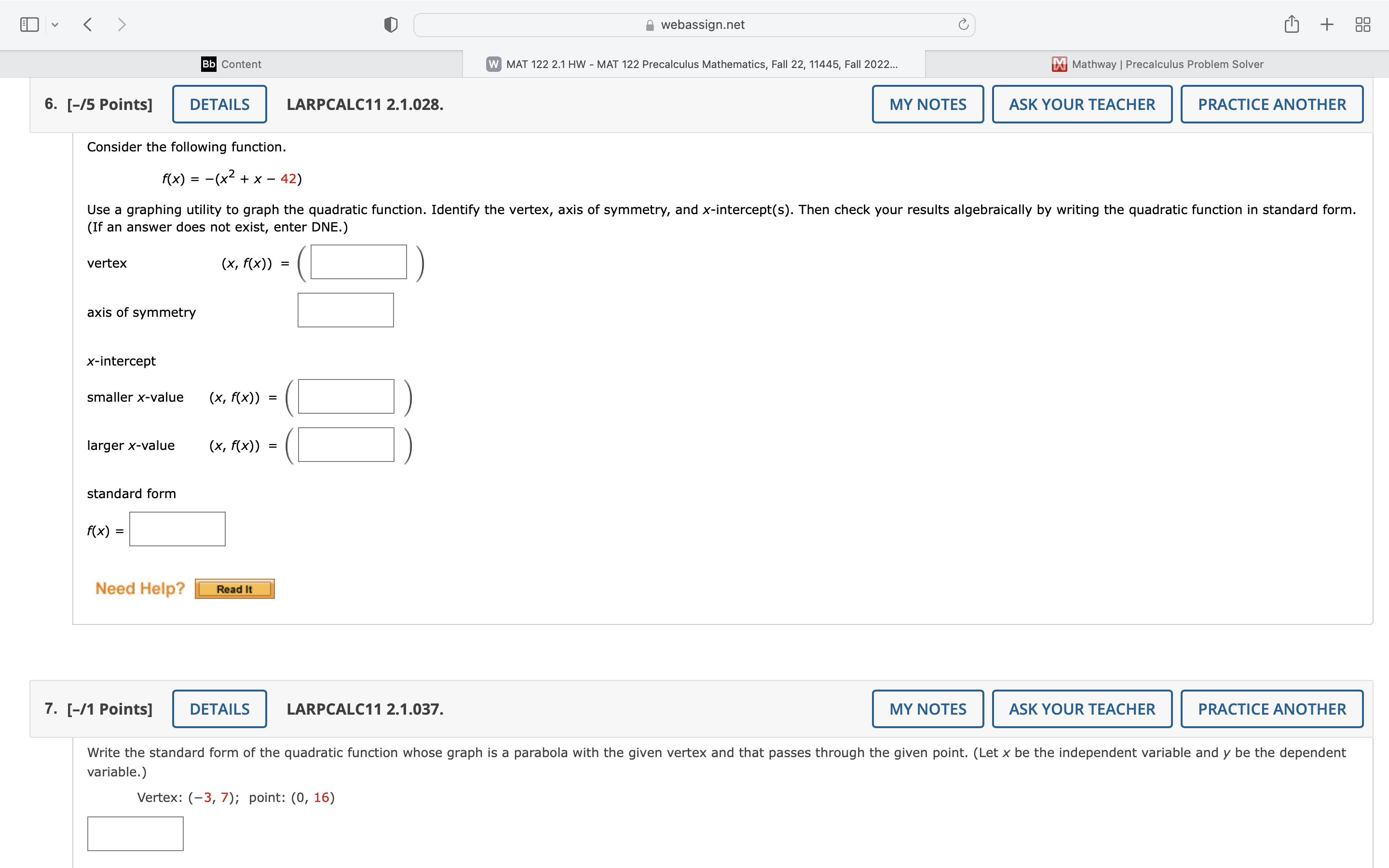Open the privacy report shield icon

click(390, 25)
